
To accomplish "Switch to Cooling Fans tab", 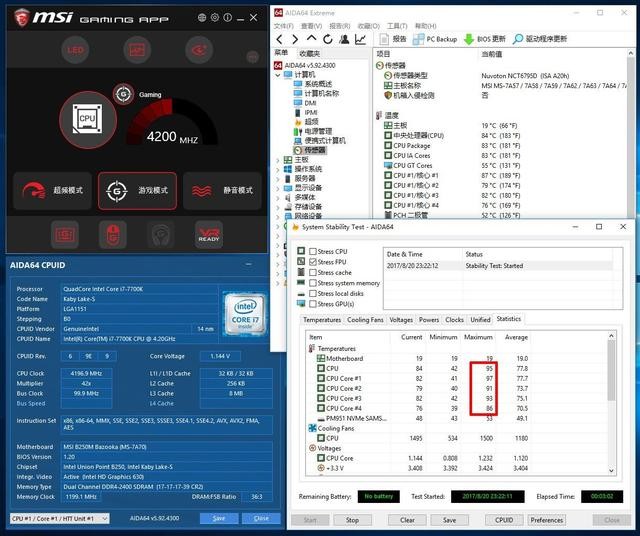I will click(365, 320).
